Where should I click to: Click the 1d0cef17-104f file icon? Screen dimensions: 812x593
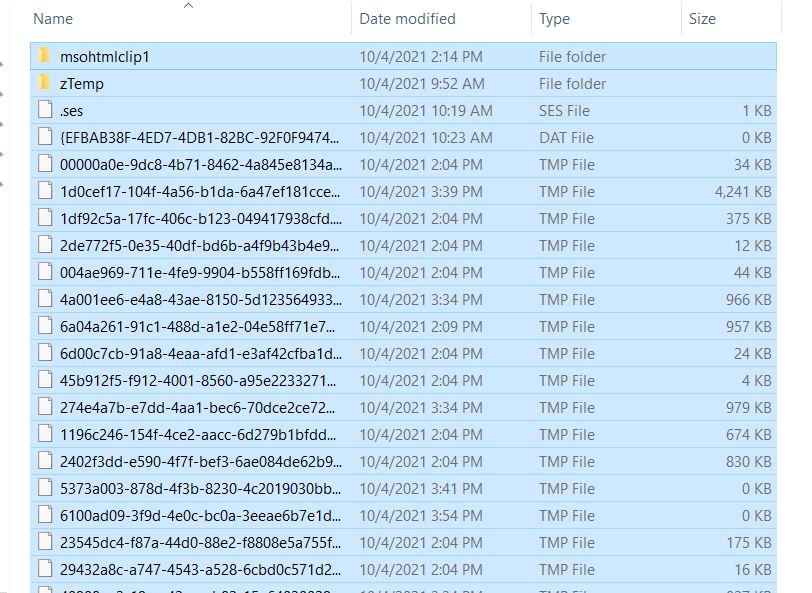pyautogui.click(x=44, y=192)
